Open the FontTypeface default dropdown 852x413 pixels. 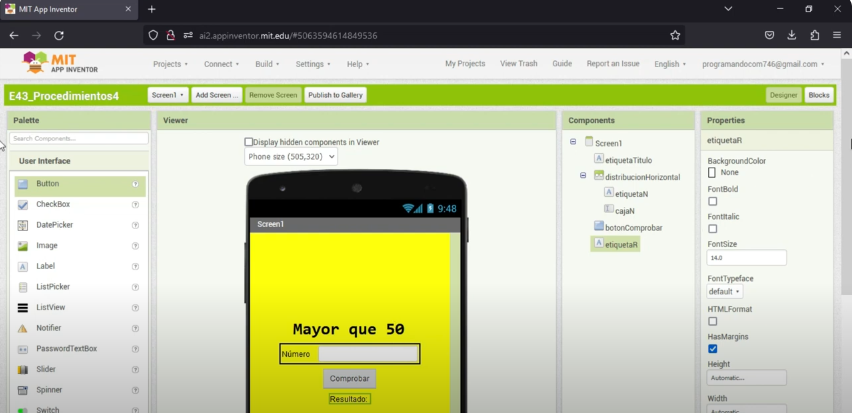click(724, 292)
